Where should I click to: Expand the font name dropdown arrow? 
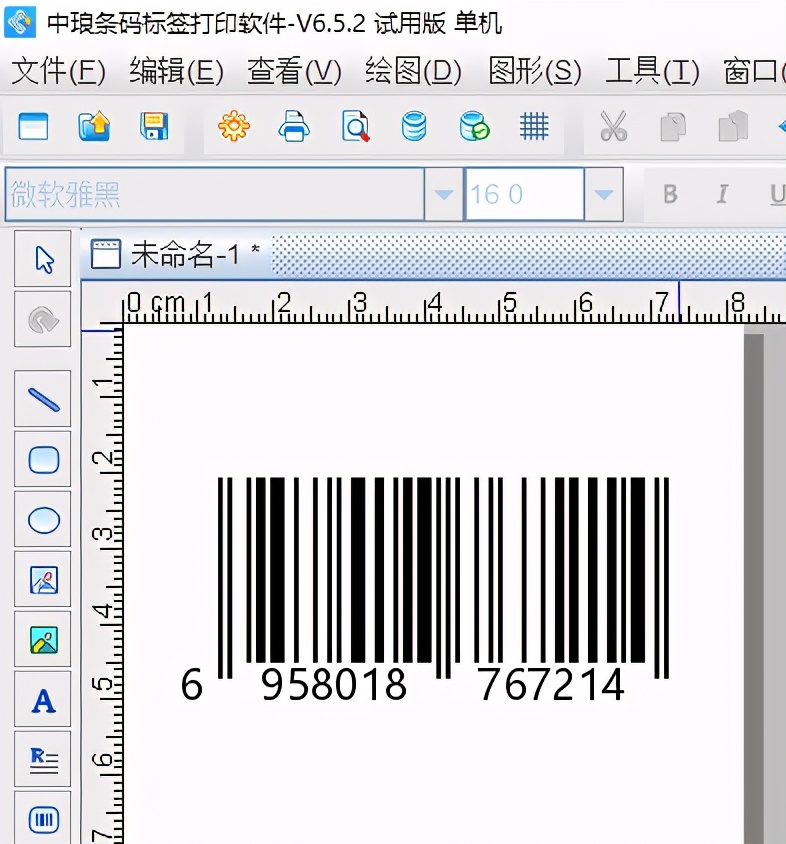[x=444, y=194]
